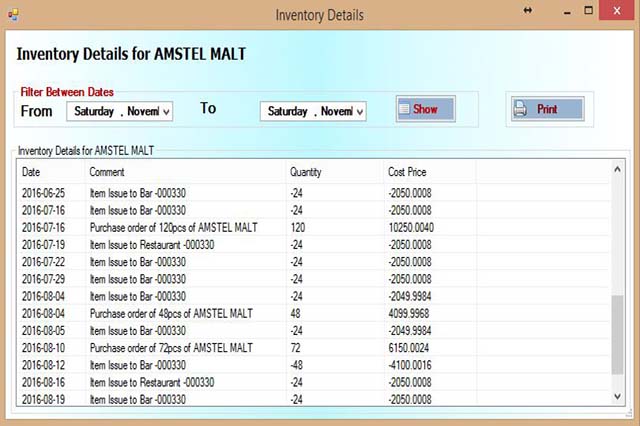Click quantity value -48

[296, 365]
